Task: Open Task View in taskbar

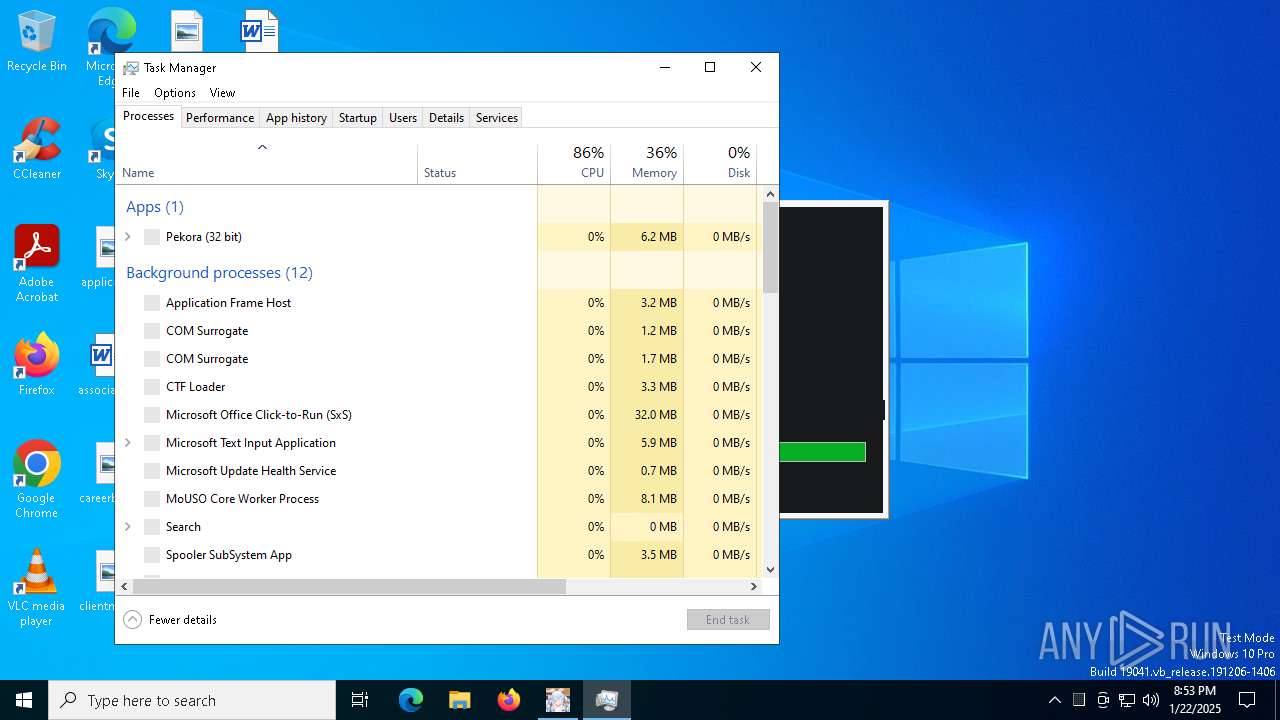Action: click(x=360, y=700)
